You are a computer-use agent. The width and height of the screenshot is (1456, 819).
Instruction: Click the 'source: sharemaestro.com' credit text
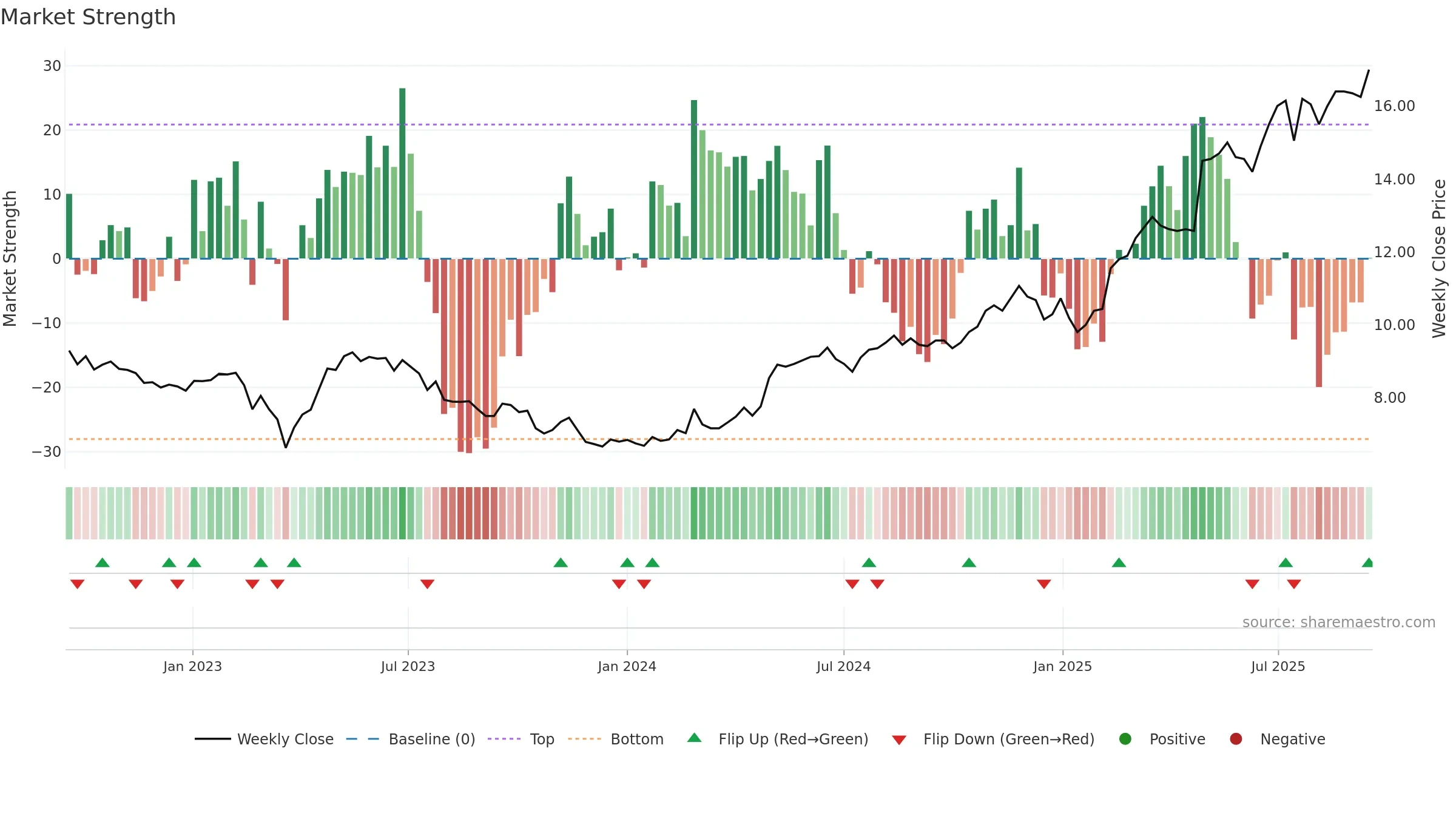1339,622
